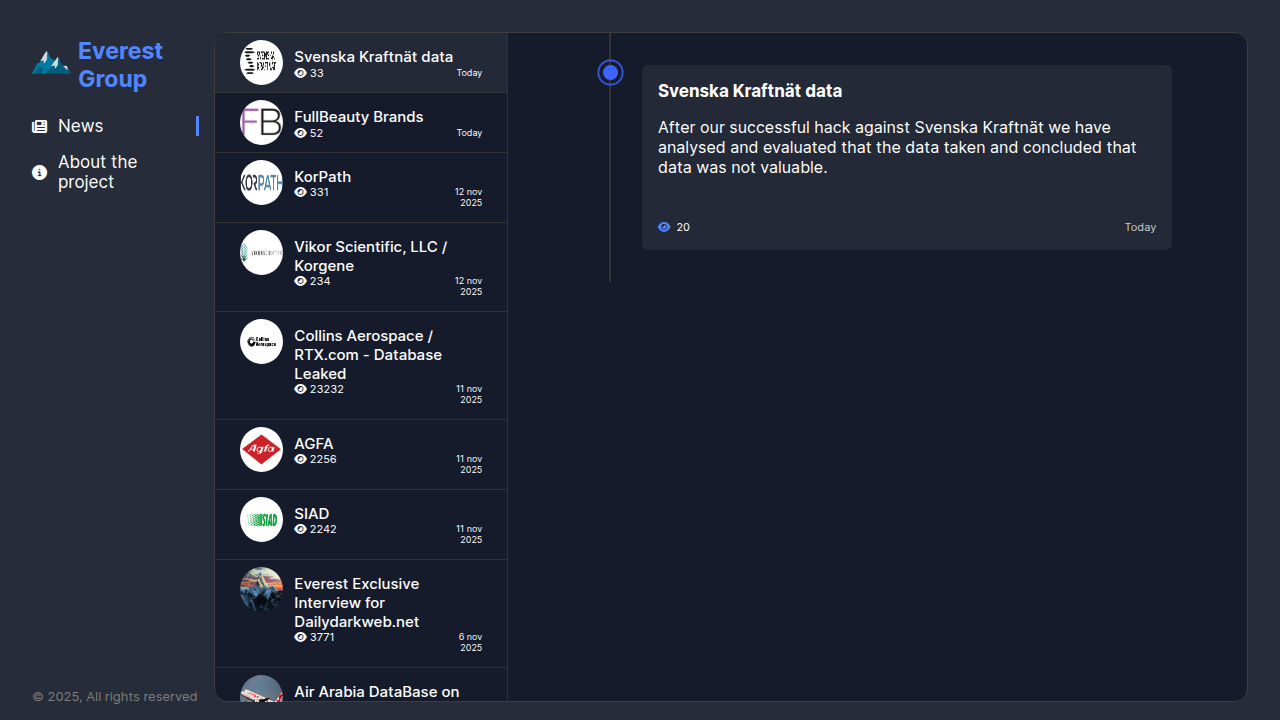The height and width of the screenshot is (720, 1280).
Task: Click the Everest Group mountain logo
Action: coord(50,64)
